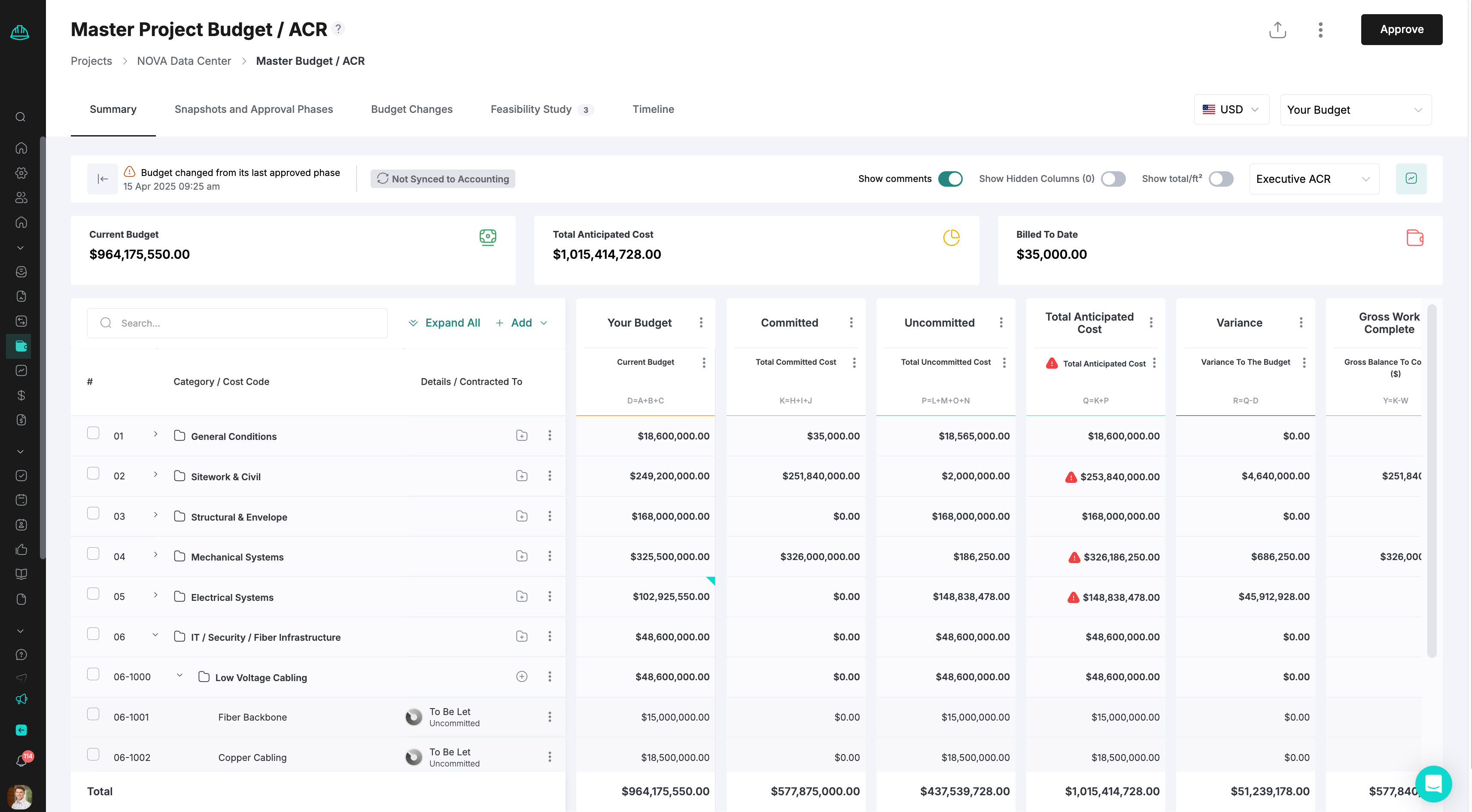
Task: Open the sidebar people/team icon
Action: pyautogui.click(x=21, y=197)
